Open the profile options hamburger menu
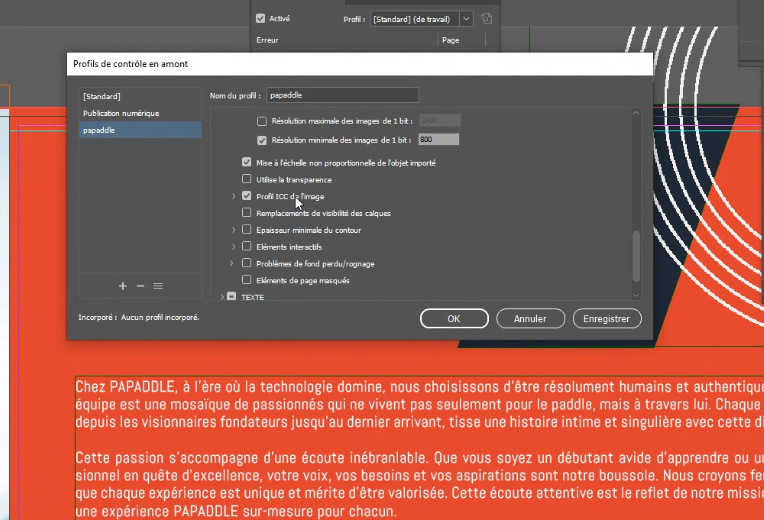Image resolution: width=764 pixels, height=520 pixels. [158, 286]
